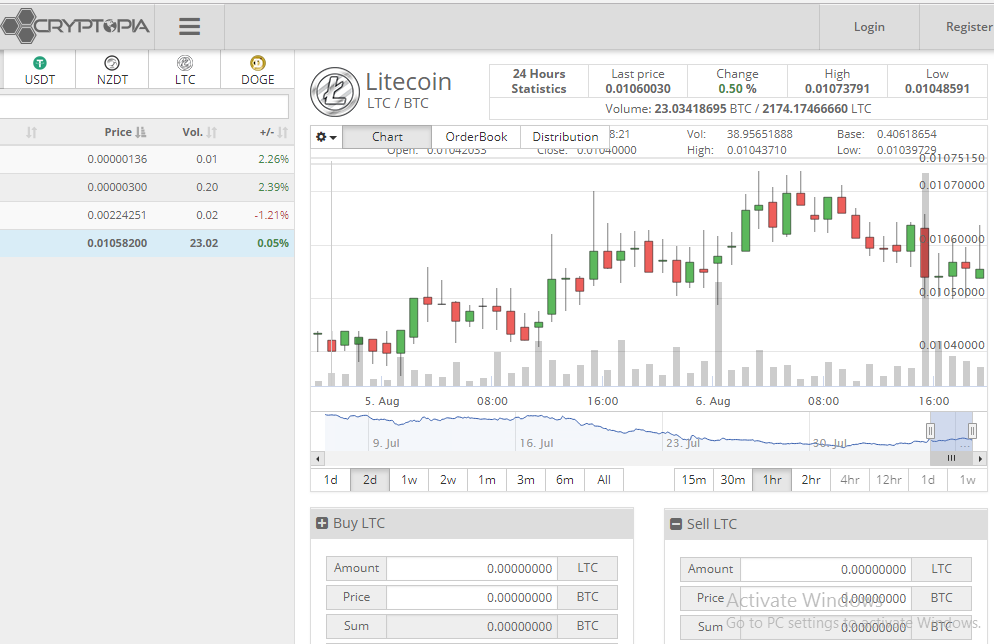
Task: Click the chart navigator right scroll arrow
Action: 981,458
